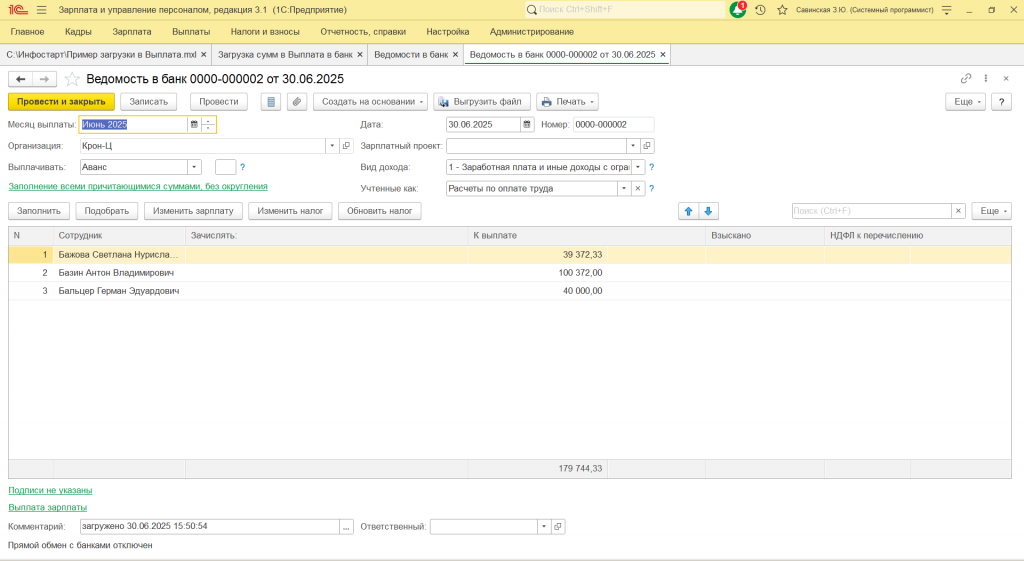Close Пример загрузки в Выплата tab
The width and height of the screenshot is (1024, 561).
(204, 55)
